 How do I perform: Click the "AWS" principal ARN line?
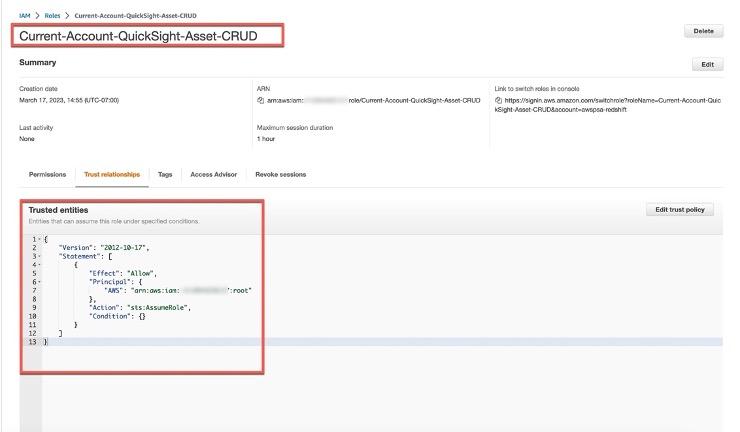178,290
